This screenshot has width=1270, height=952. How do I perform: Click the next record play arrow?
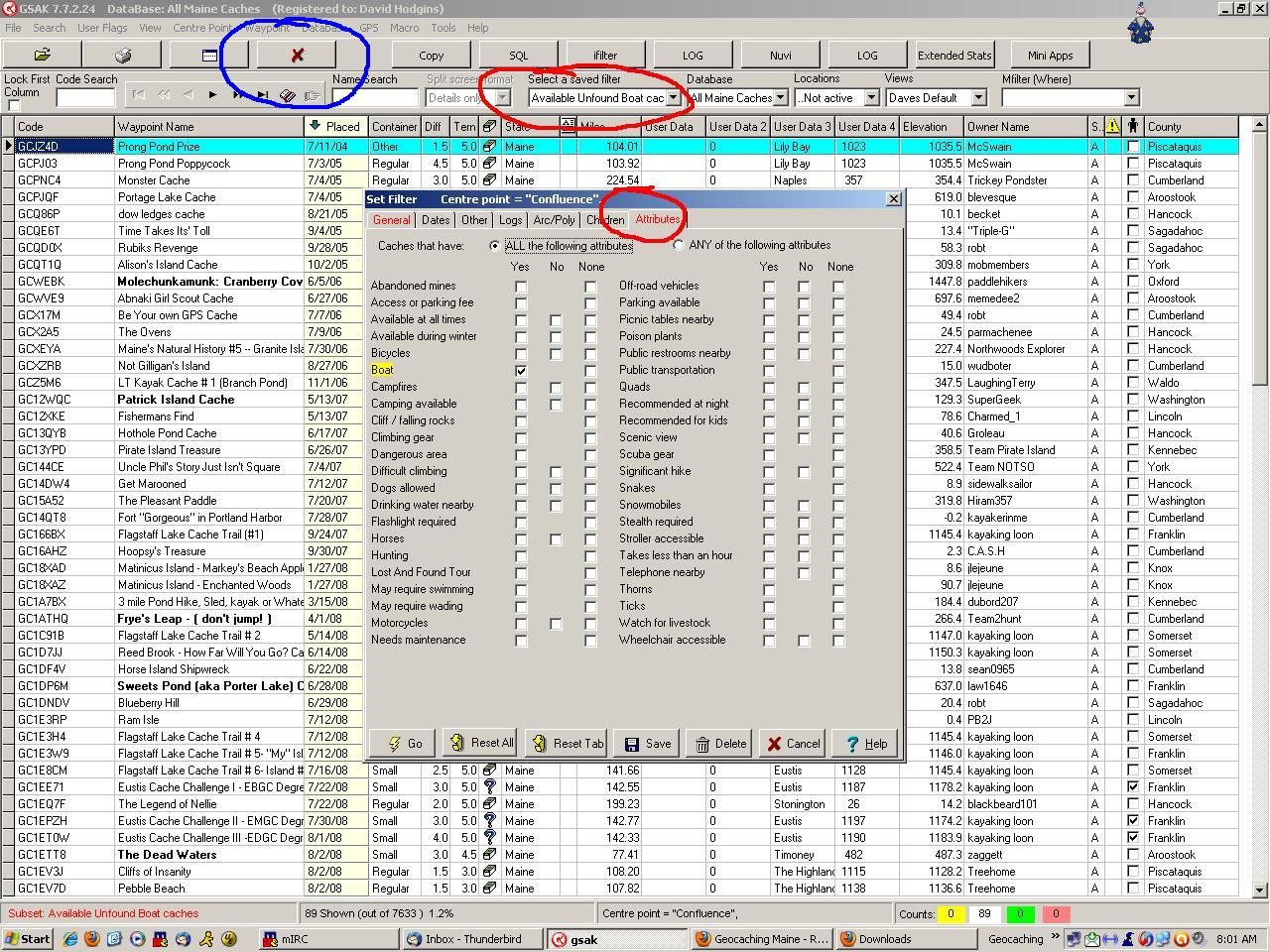tap(212, 95)
